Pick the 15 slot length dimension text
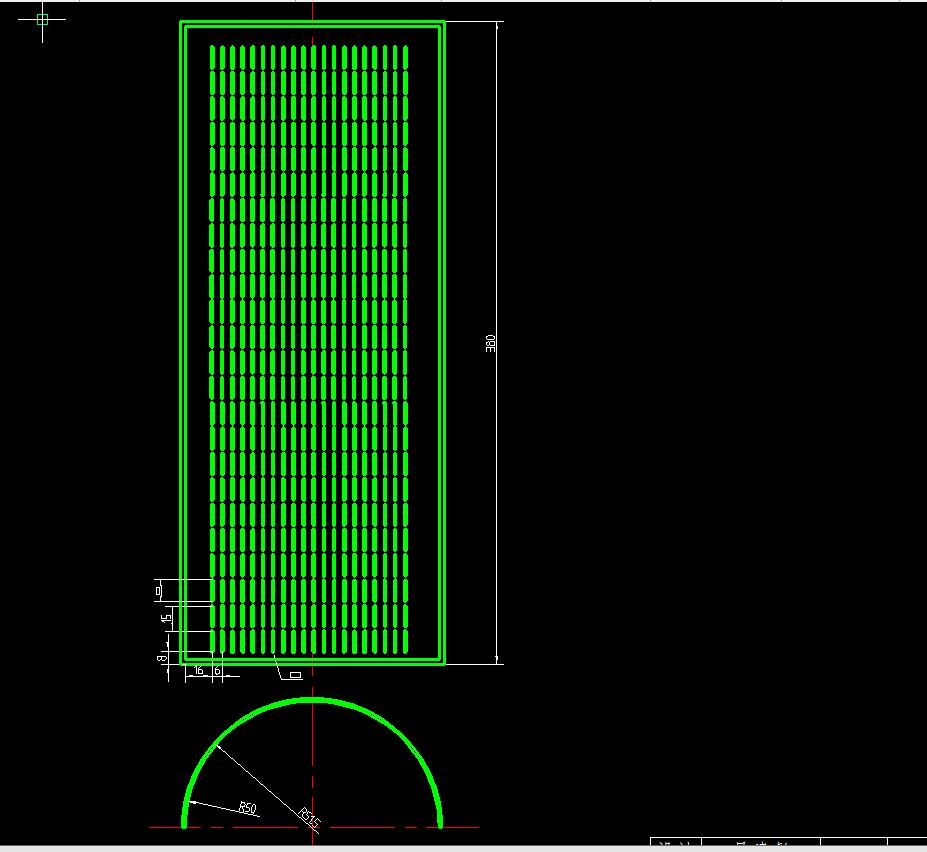This screenshot has height=852, width=927. tap(167, 618)
